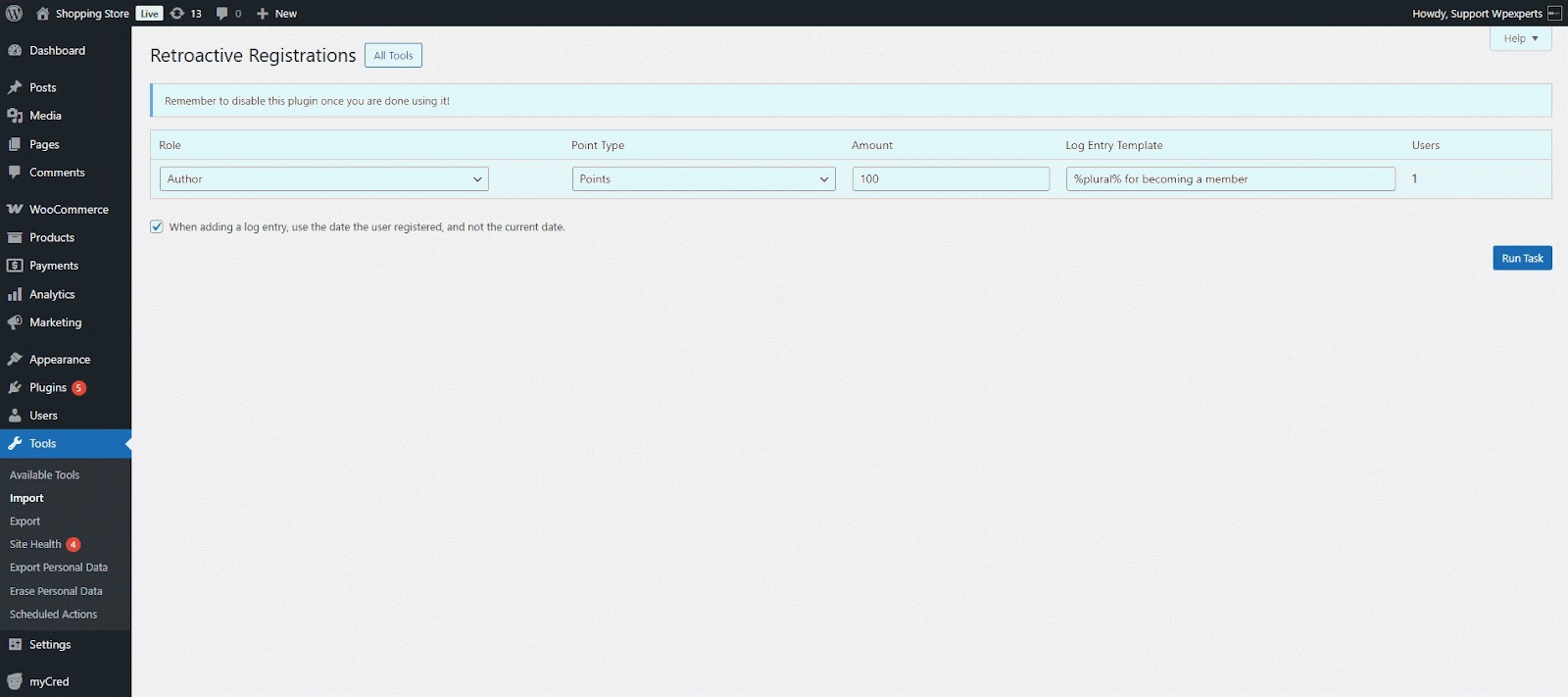Click the comments bubble icon in admin bar

click(222, 13)
